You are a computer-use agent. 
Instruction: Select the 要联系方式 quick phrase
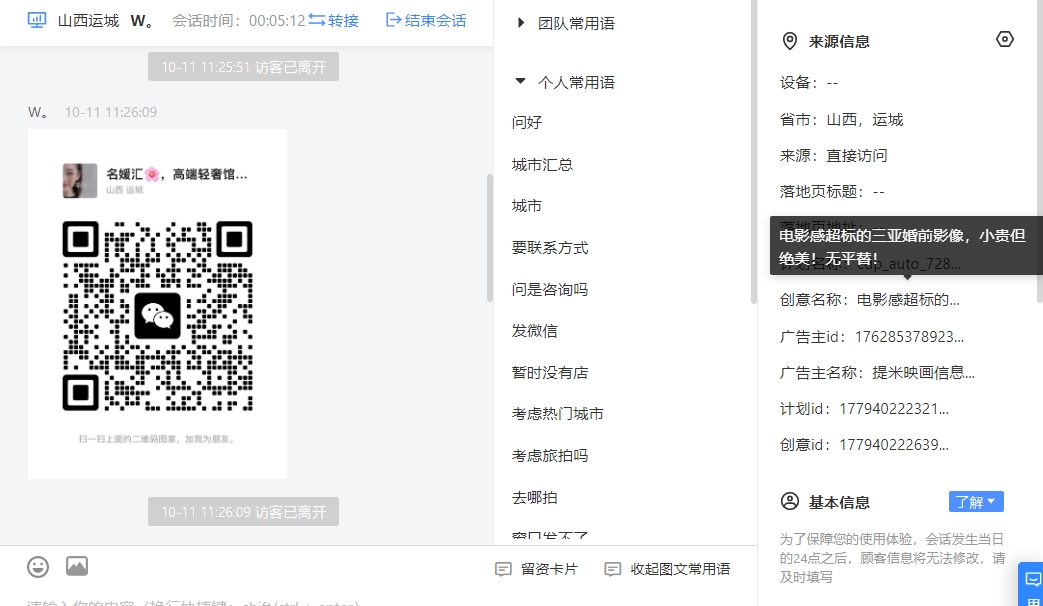tap(550, 247)
